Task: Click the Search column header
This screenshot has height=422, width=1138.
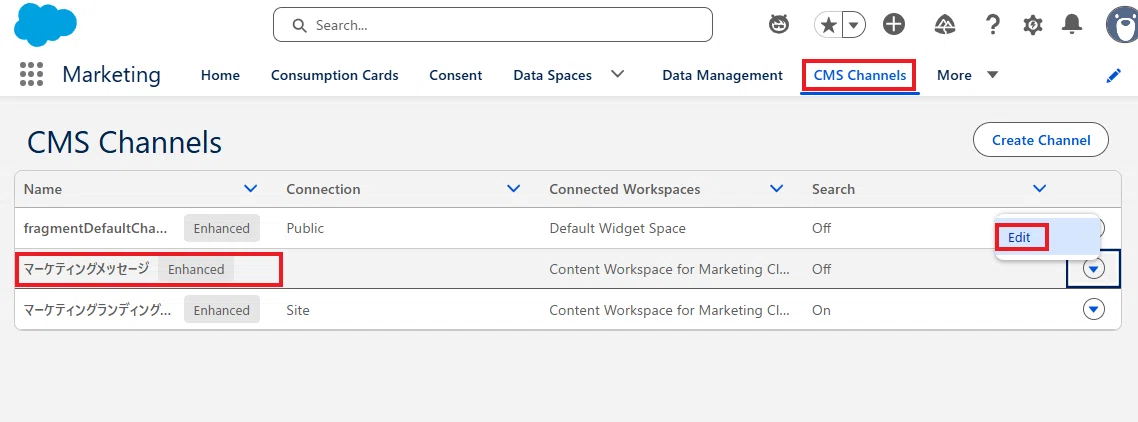Action: tap(833, 189)
